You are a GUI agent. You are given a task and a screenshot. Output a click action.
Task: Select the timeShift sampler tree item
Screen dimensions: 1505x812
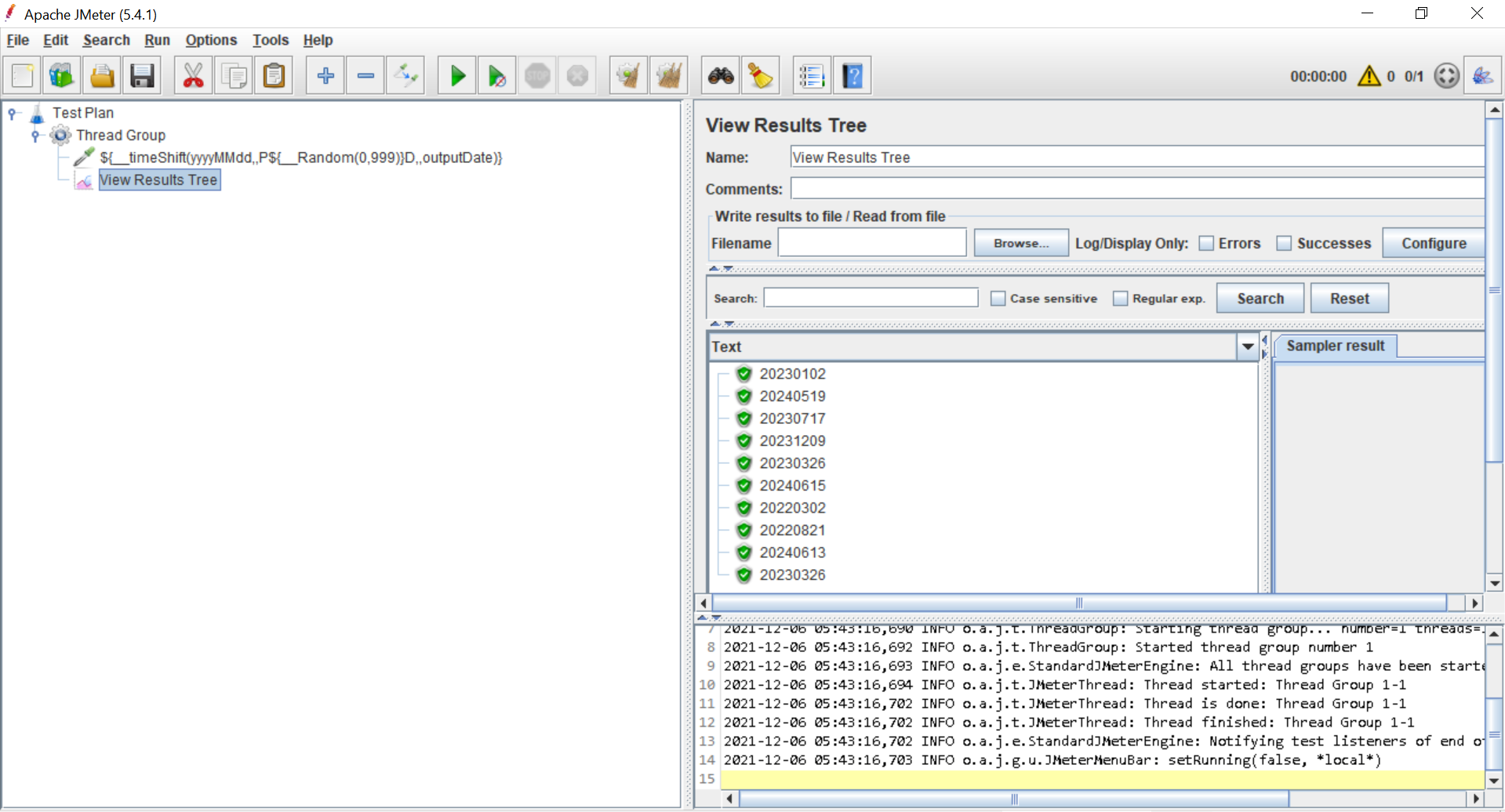[x=301, y=158]
